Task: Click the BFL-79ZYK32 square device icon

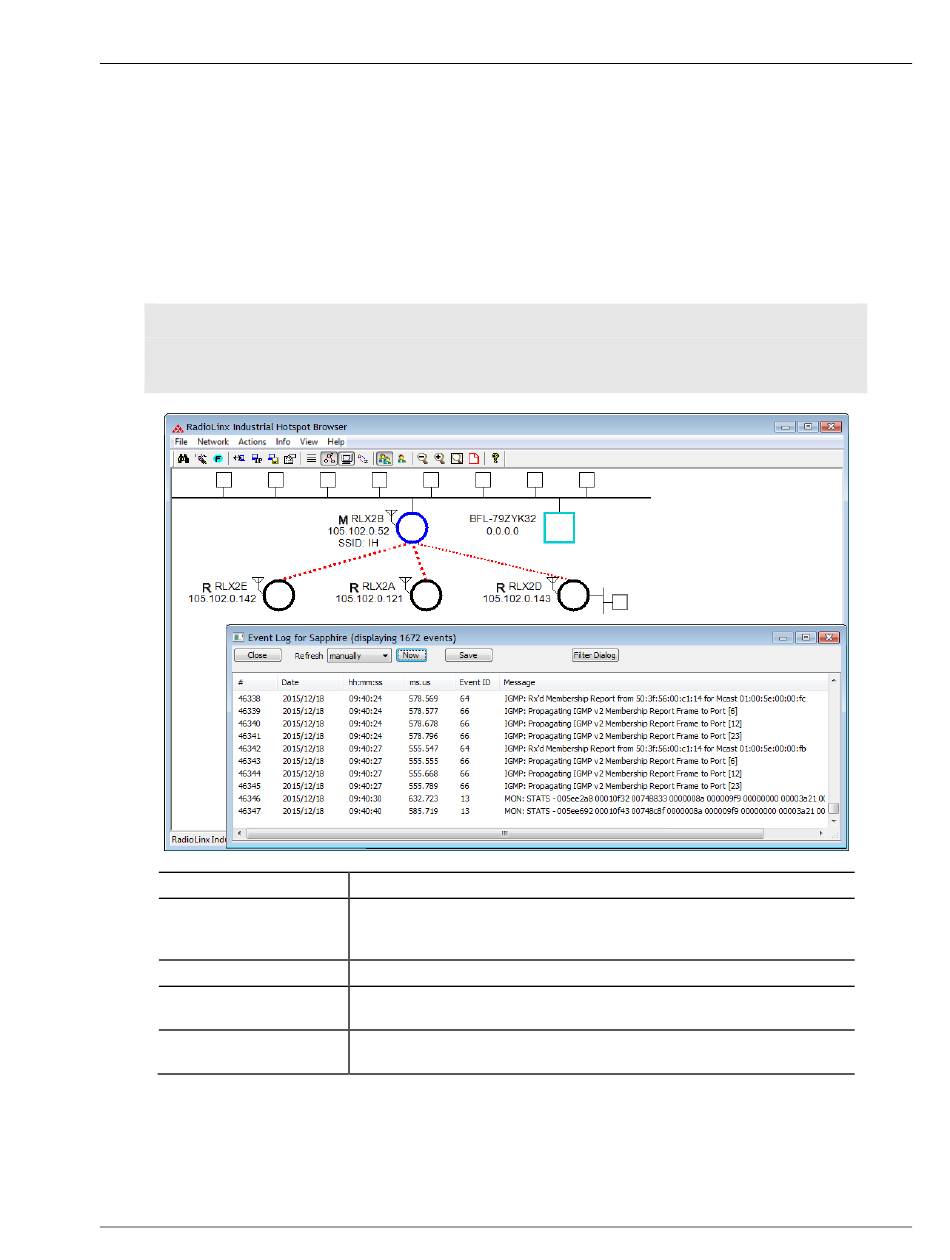Action: click(x=560, y=526)
